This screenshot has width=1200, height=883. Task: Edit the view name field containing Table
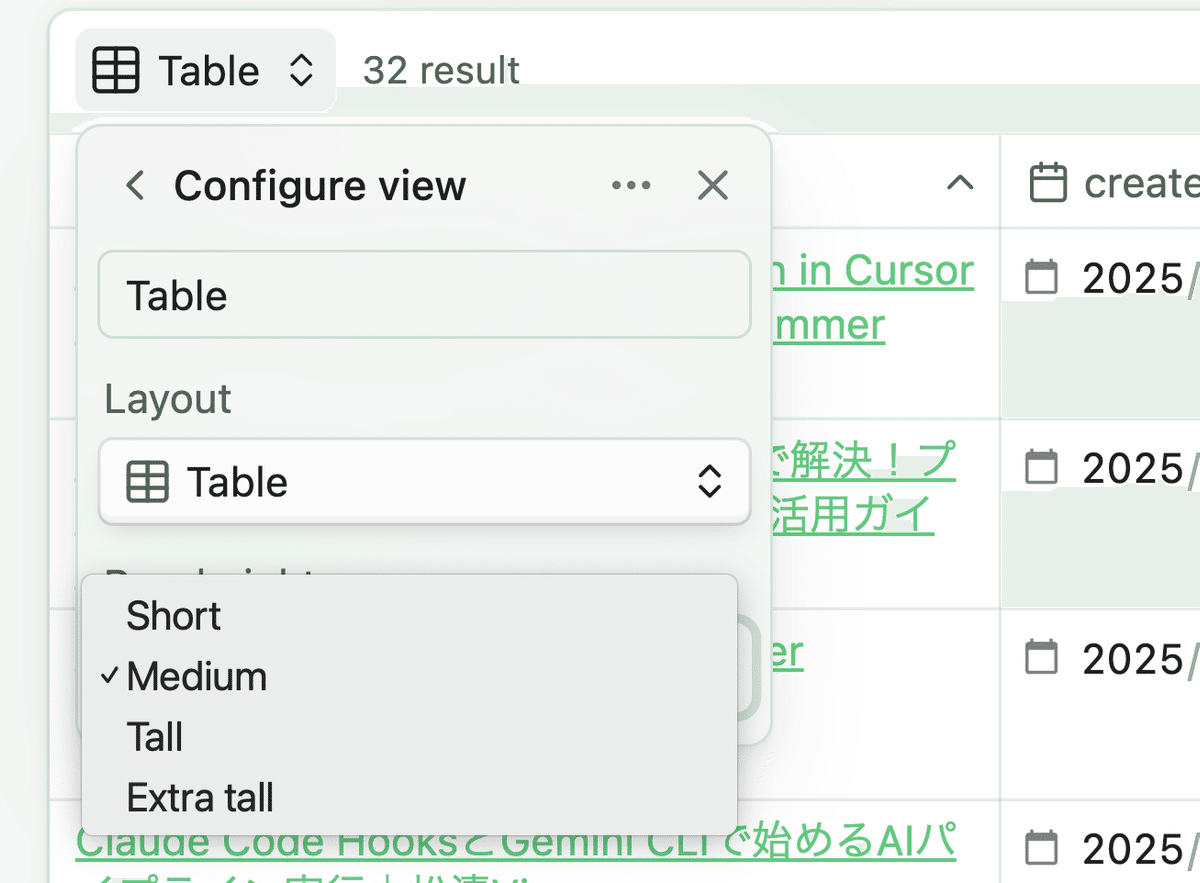coord(424,296)
